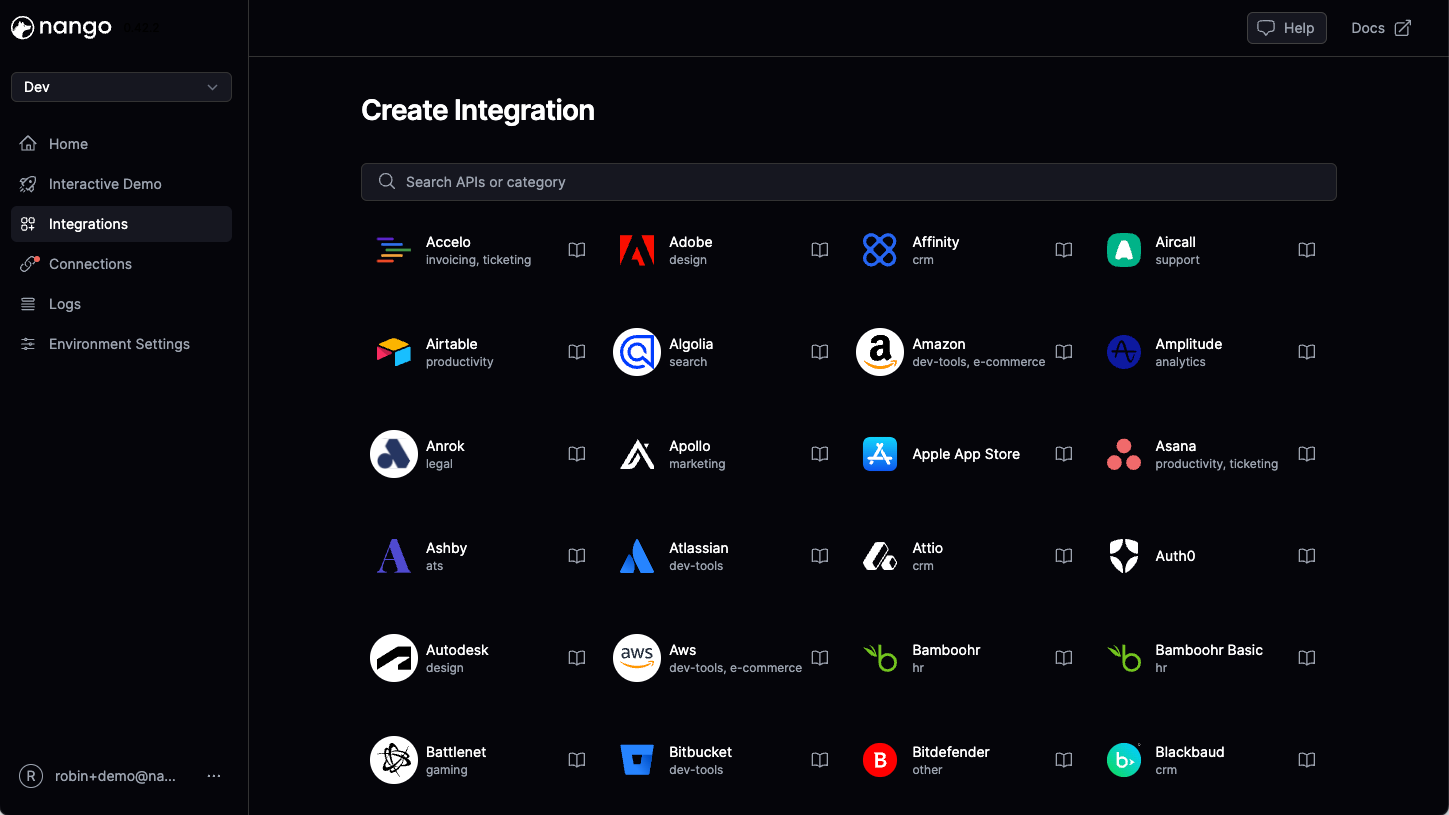Viewport: 1449px width, 815px height.
Task: Click the Asana logo icon
Action: 1124,454
